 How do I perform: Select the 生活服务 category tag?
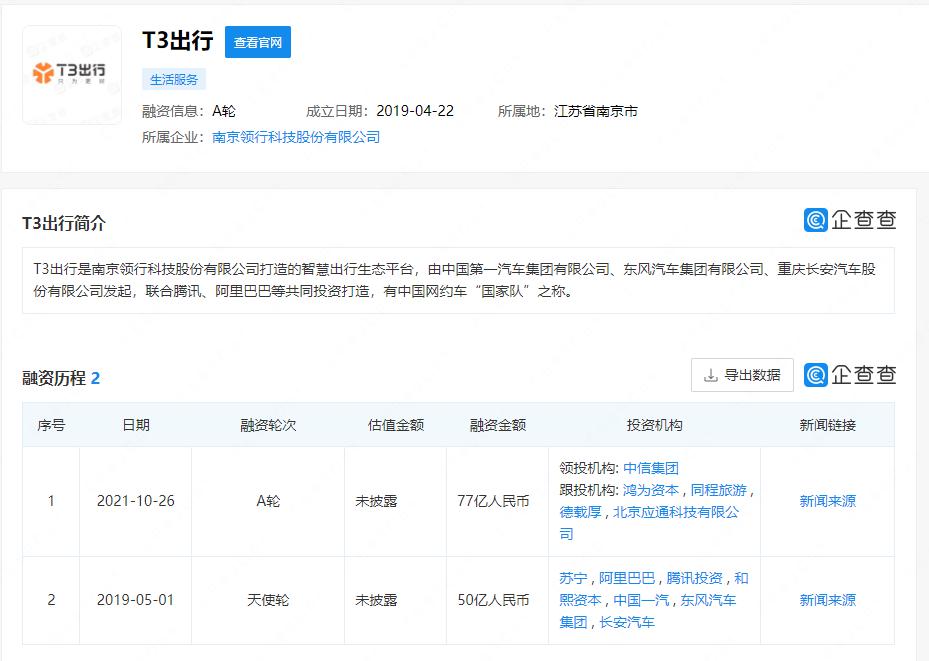(x=174, y=79)
